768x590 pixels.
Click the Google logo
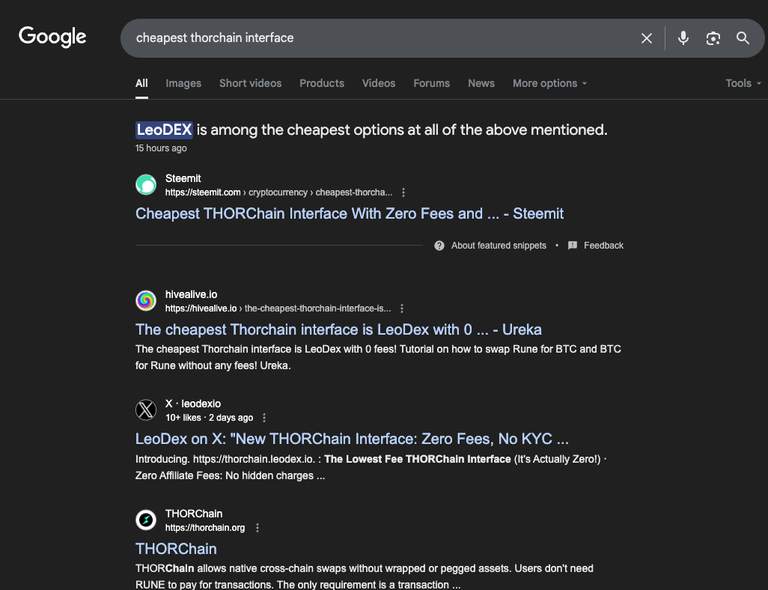pos(52,37)
